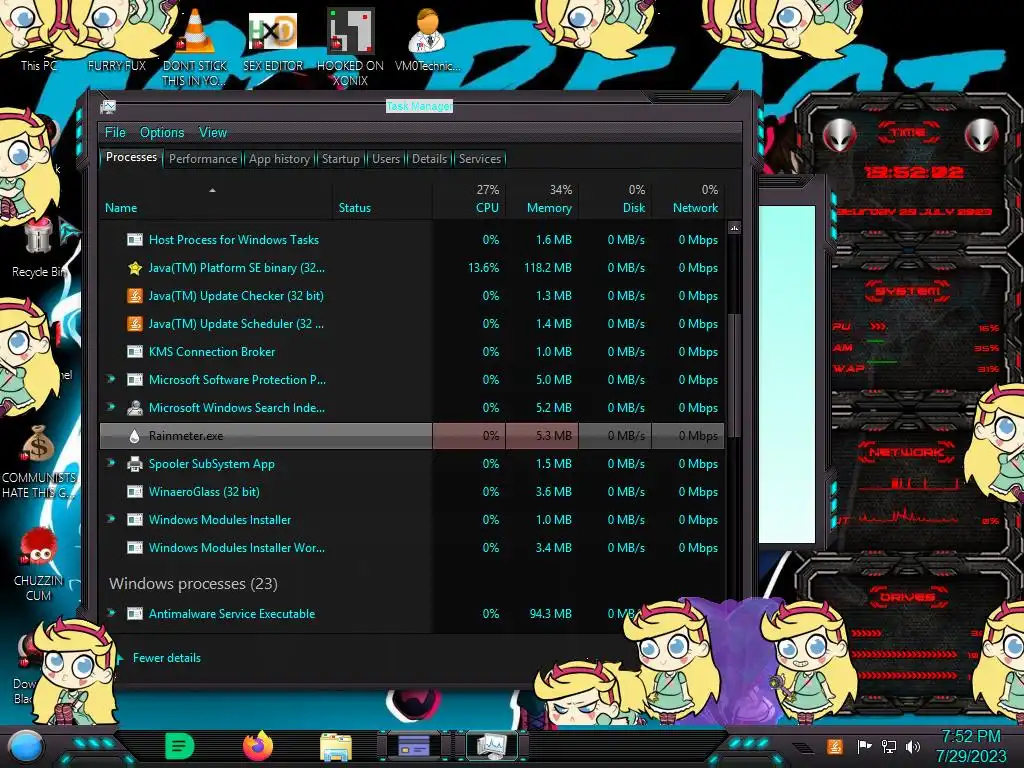Click the Spooler SubSystem App printer icon

135,464
